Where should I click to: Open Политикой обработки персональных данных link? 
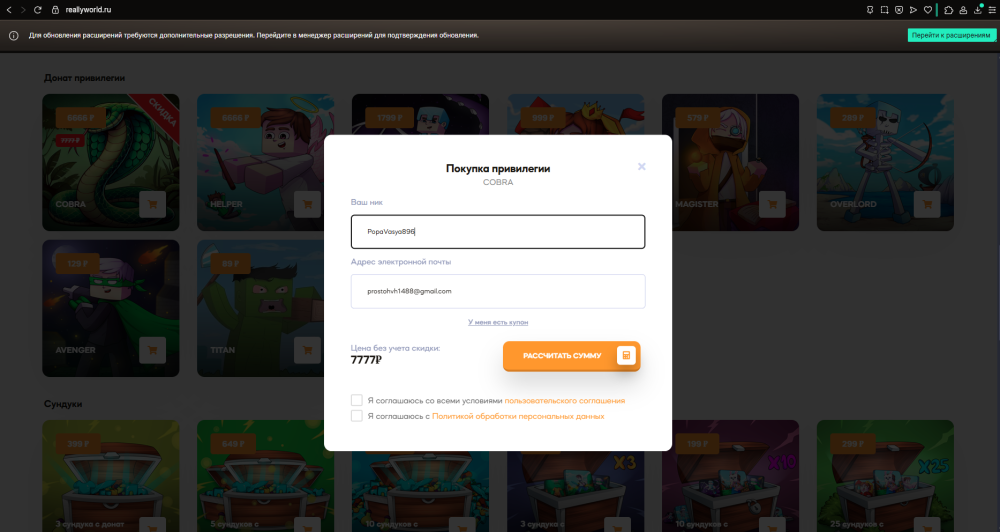pyautogui.click(x=518, y=416)
